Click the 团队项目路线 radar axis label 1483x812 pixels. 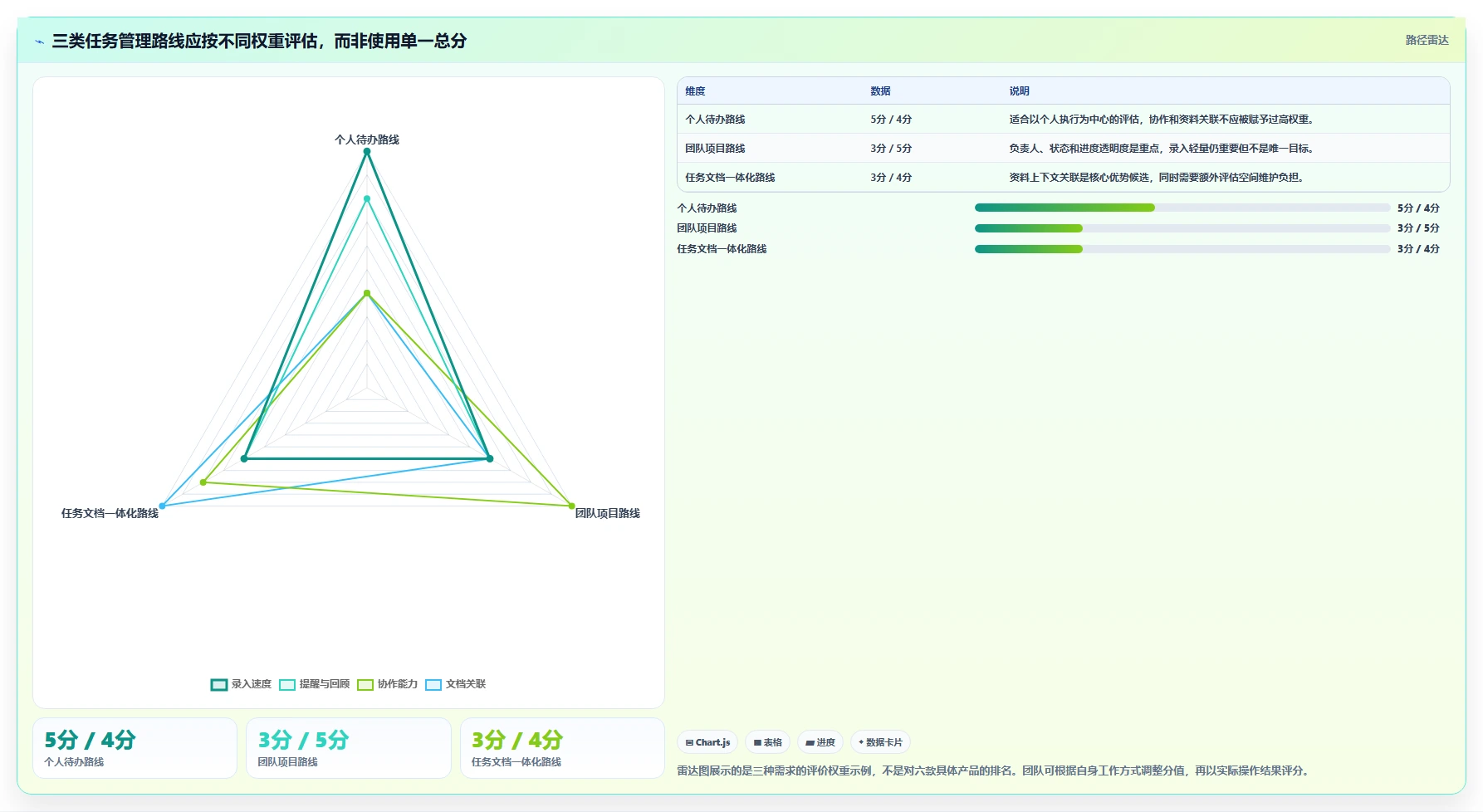point(608,513)
